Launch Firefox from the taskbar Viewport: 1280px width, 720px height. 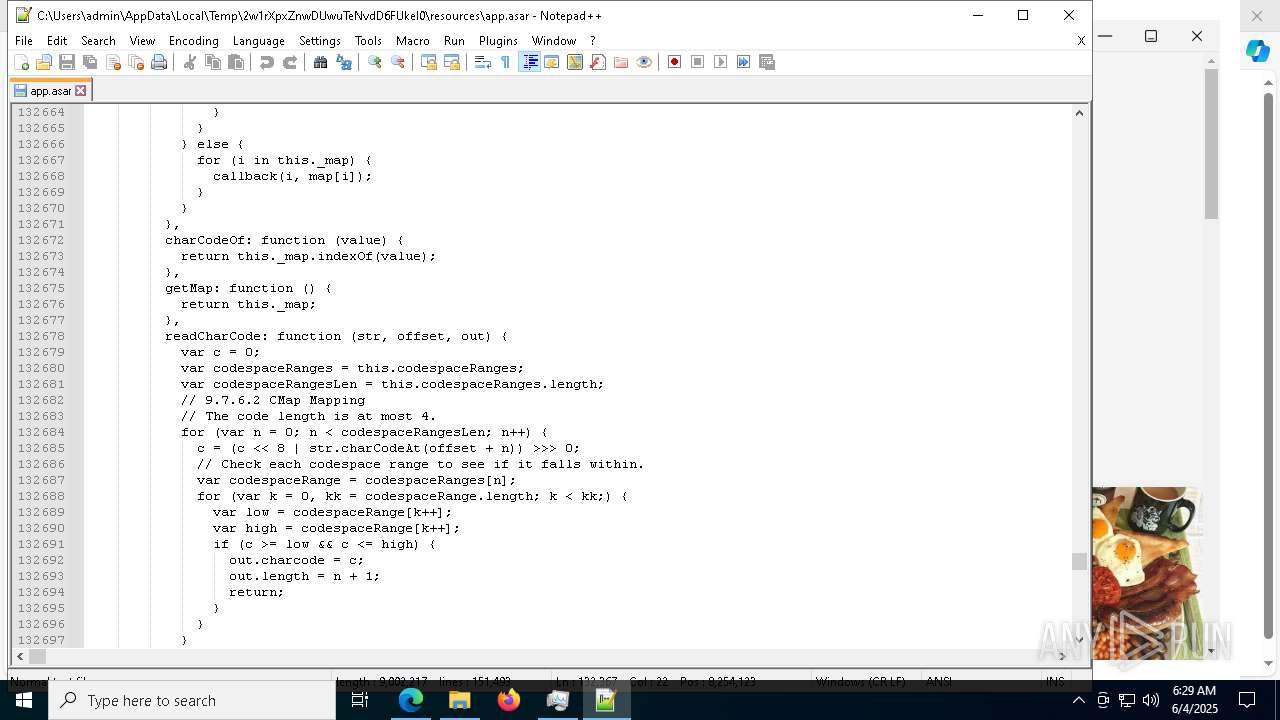(x=509, y=701)
